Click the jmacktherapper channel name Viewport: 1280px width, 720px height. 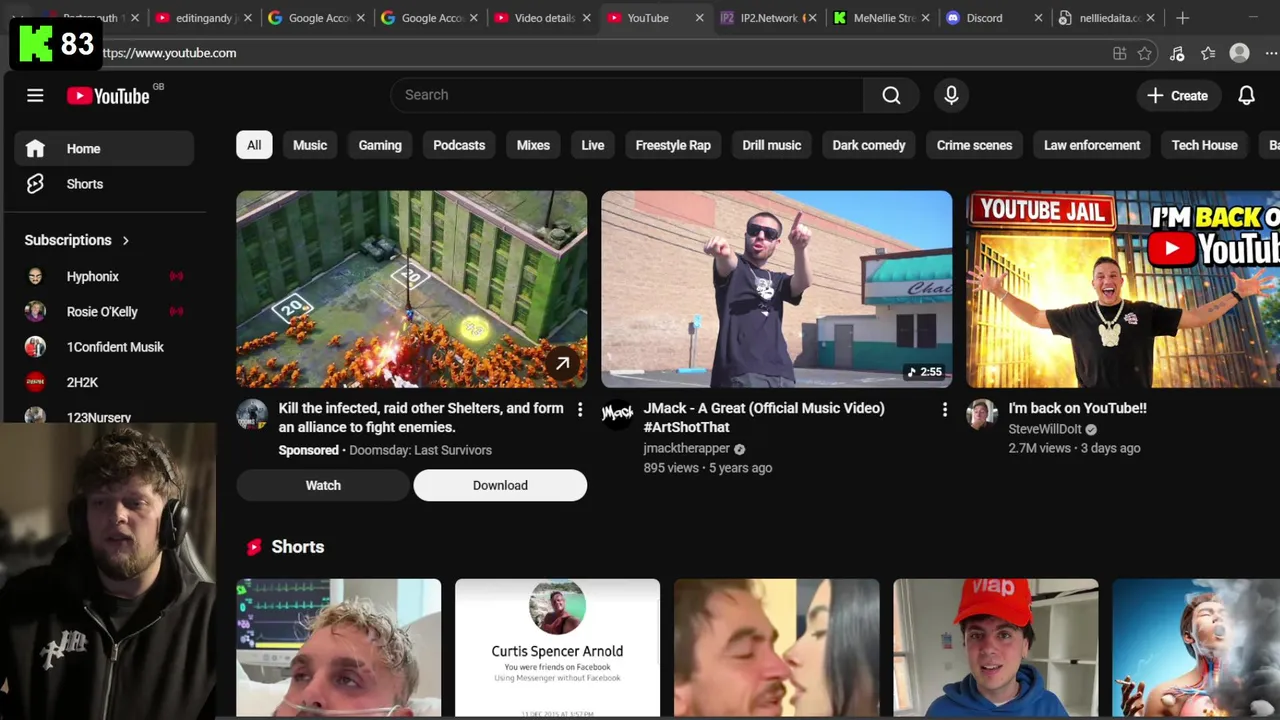(x=686, y=449)
